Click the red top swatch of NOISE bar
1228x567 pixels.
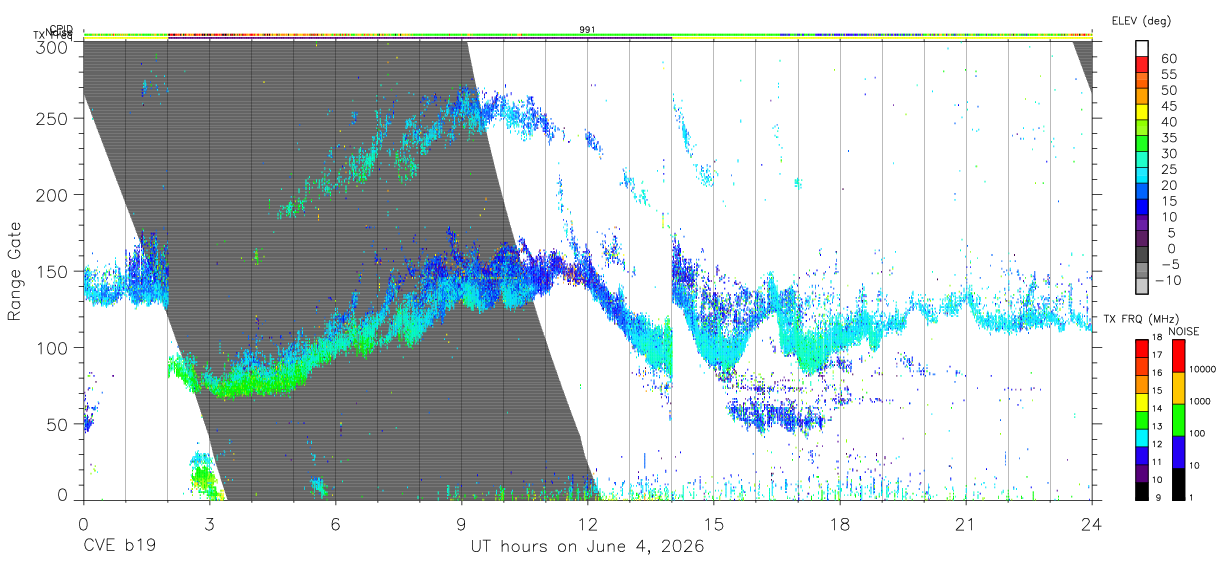[x=1178, y=356]
